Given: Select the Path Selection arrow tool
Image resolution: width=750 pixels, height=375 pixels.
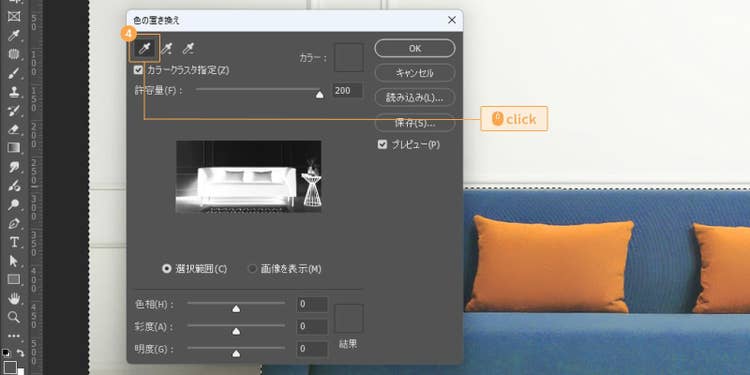Looking at the screenshot, I should (x=14, y=261).
